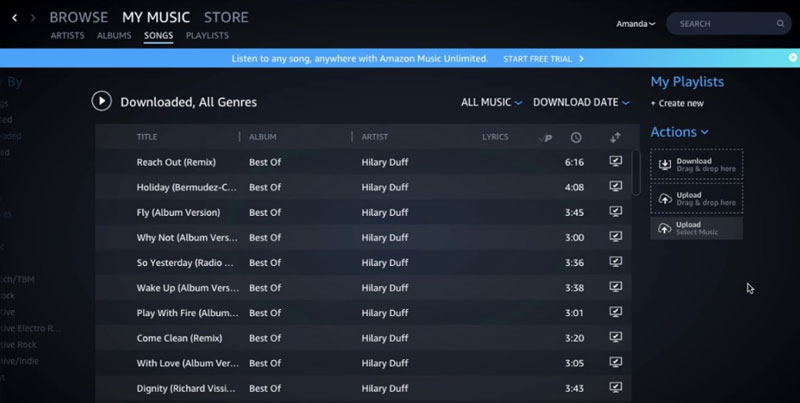Click device icon for Come Clean (Remix)
Image resolution: width=800 pixels, height=403 pixels.
[616, 337]
